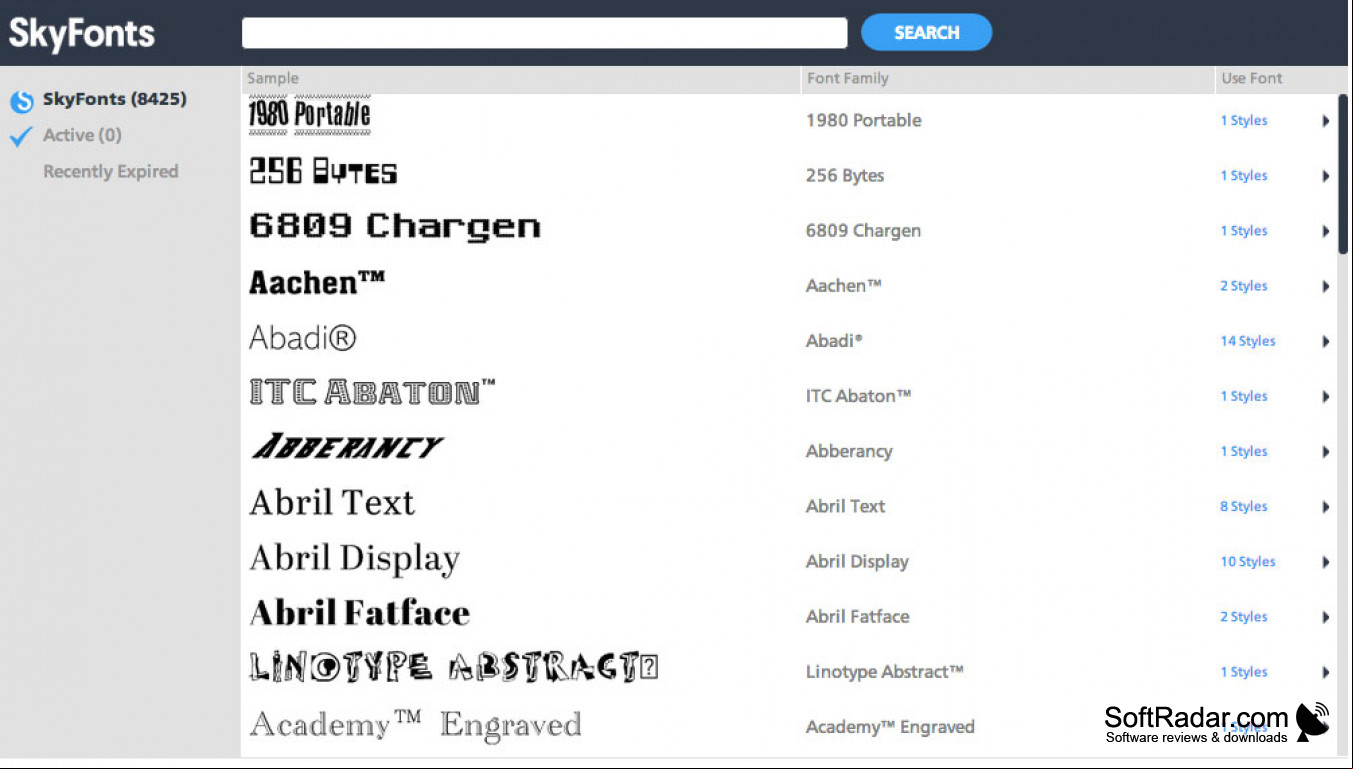Image resolution: width=1353 pixels, height=769 pixels.
Task: Click the Abadi font sample
Action: coord(302,337)
